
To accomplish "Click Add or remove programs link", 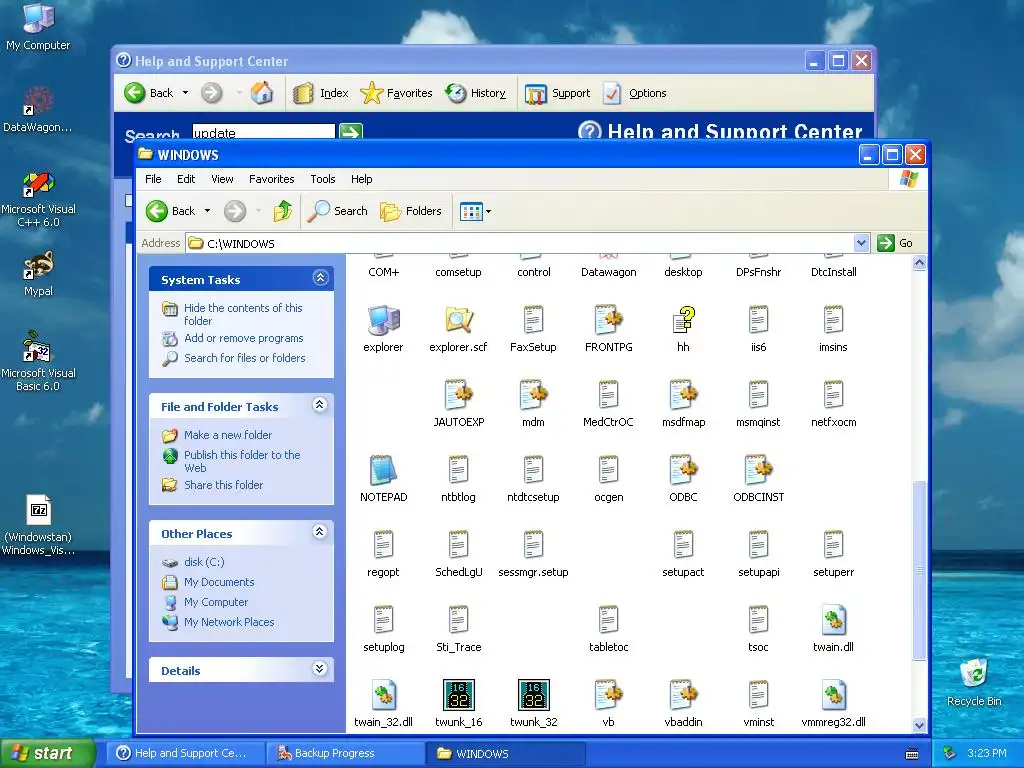I will click(244, 338).
